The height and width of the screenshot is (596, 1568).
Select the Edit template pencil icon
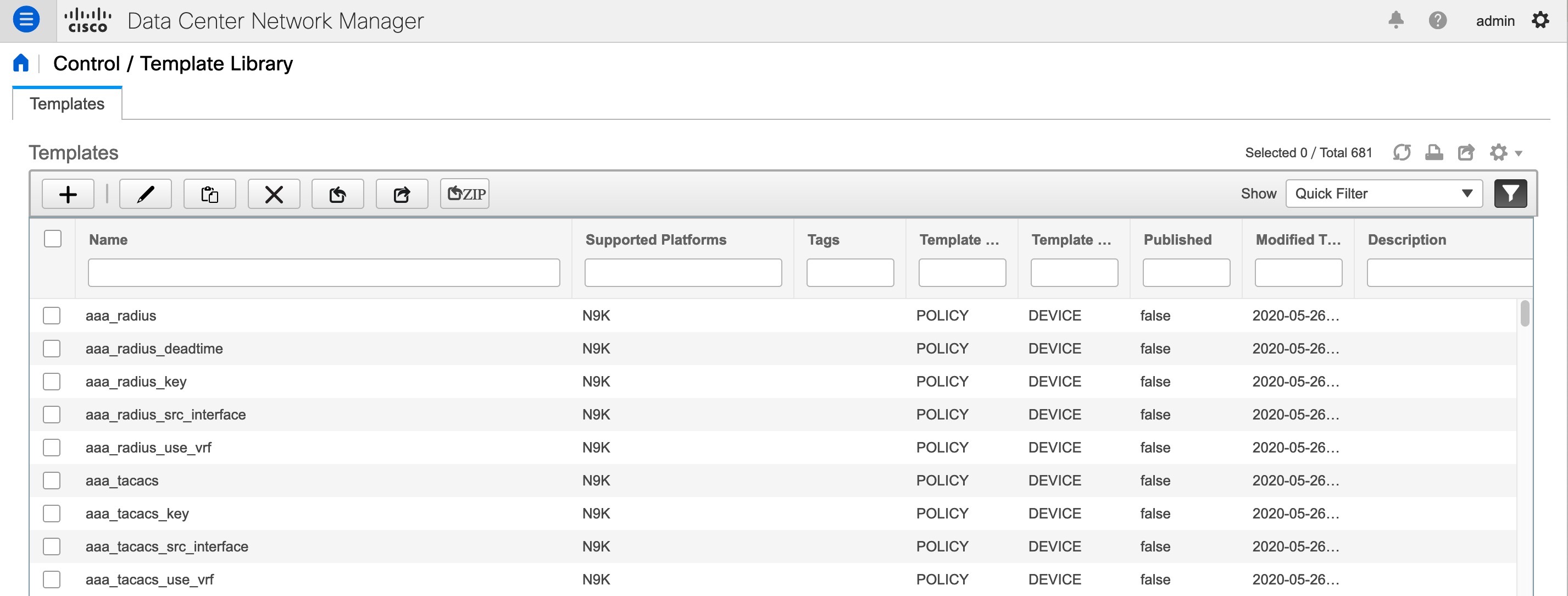tap(145, 194)
